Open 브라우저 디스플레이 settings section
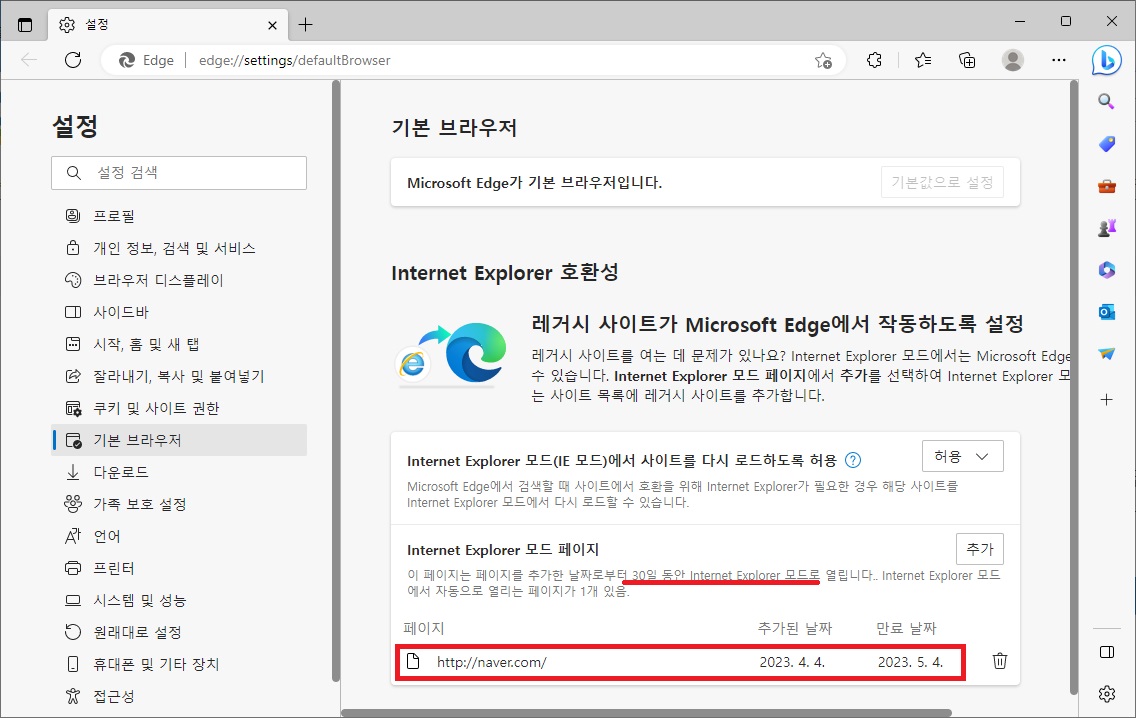This screenshot has width=1136, height=718. click(x=179, y=280)
